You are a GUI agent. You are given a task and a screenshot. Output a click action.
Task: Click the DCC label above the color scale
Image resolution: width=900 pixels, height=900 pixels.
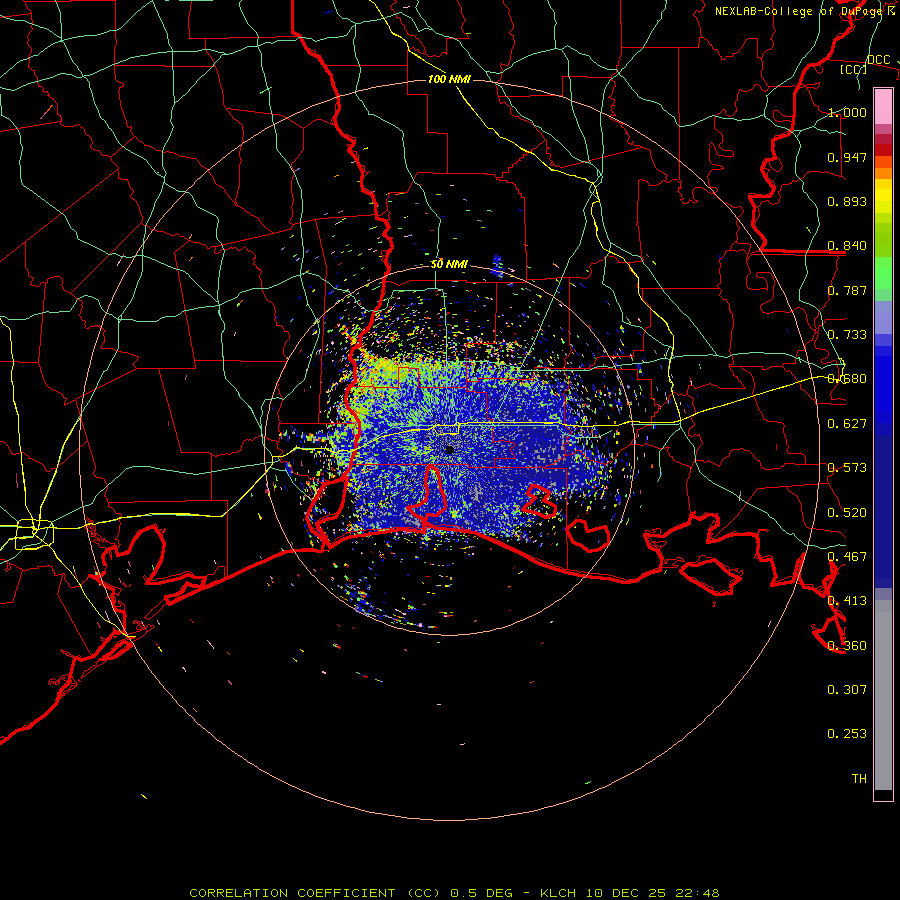pyautogui.click(x=878, y=60)
